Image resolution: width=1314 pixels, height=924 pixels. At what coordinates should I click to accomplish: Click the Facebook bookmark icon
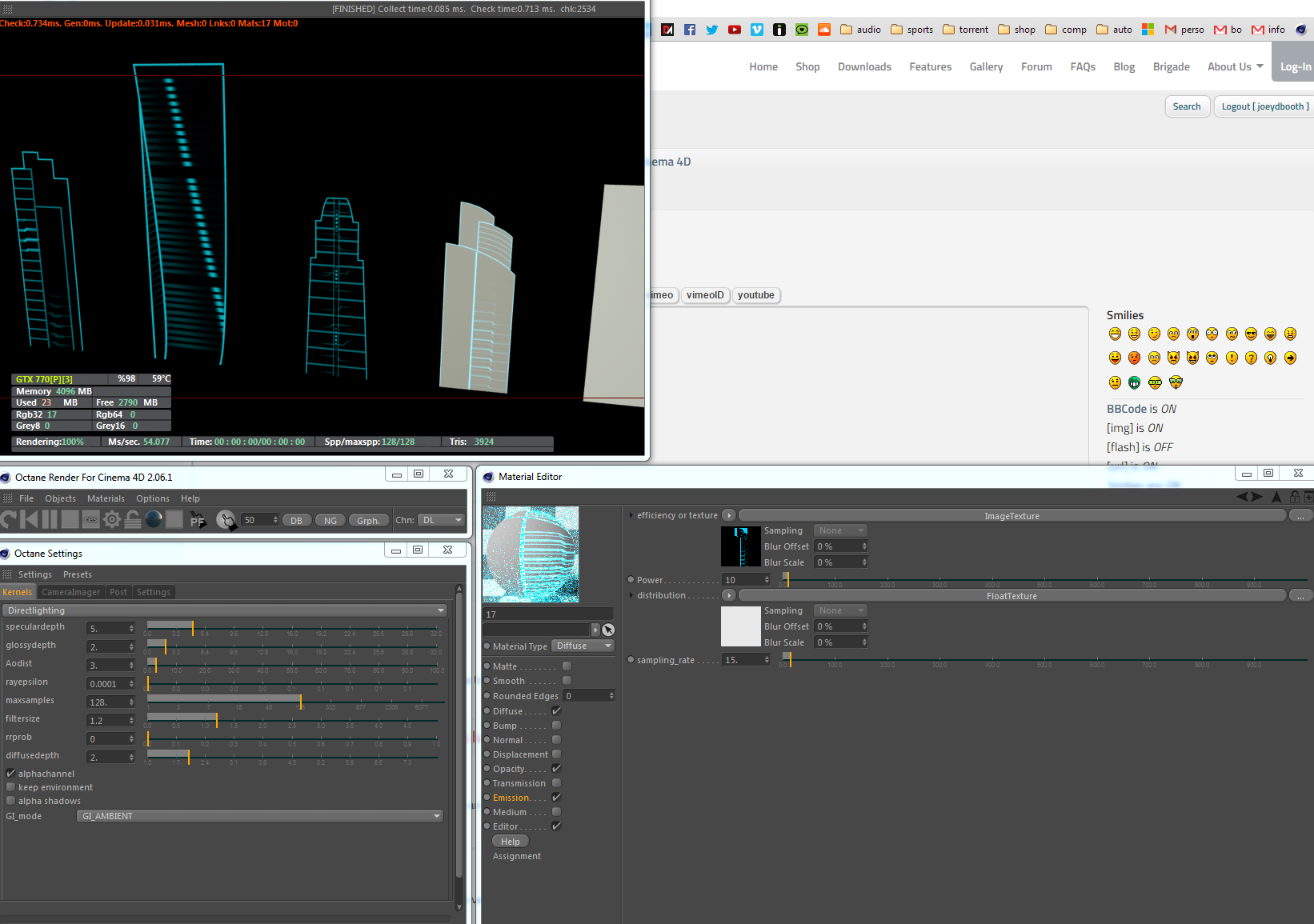[690, 30]
